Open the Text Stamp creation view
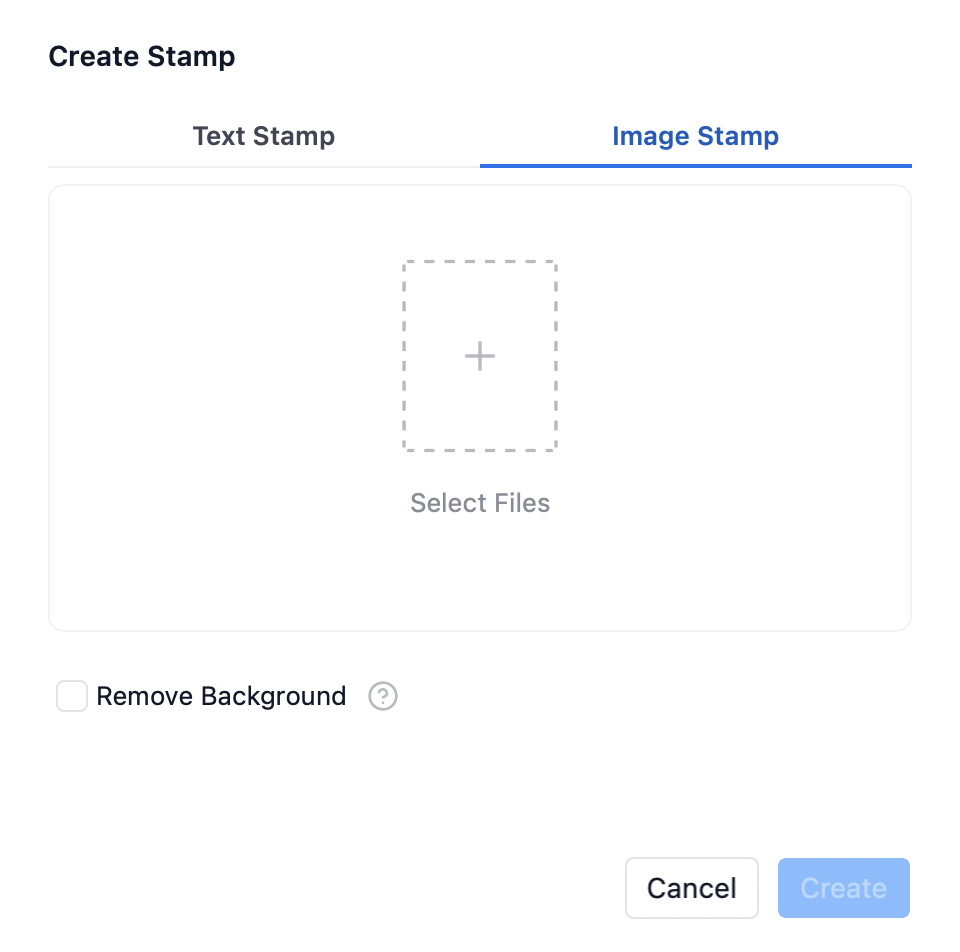The width and height of the screenshot is (960, 952). [x=264, y=136]
